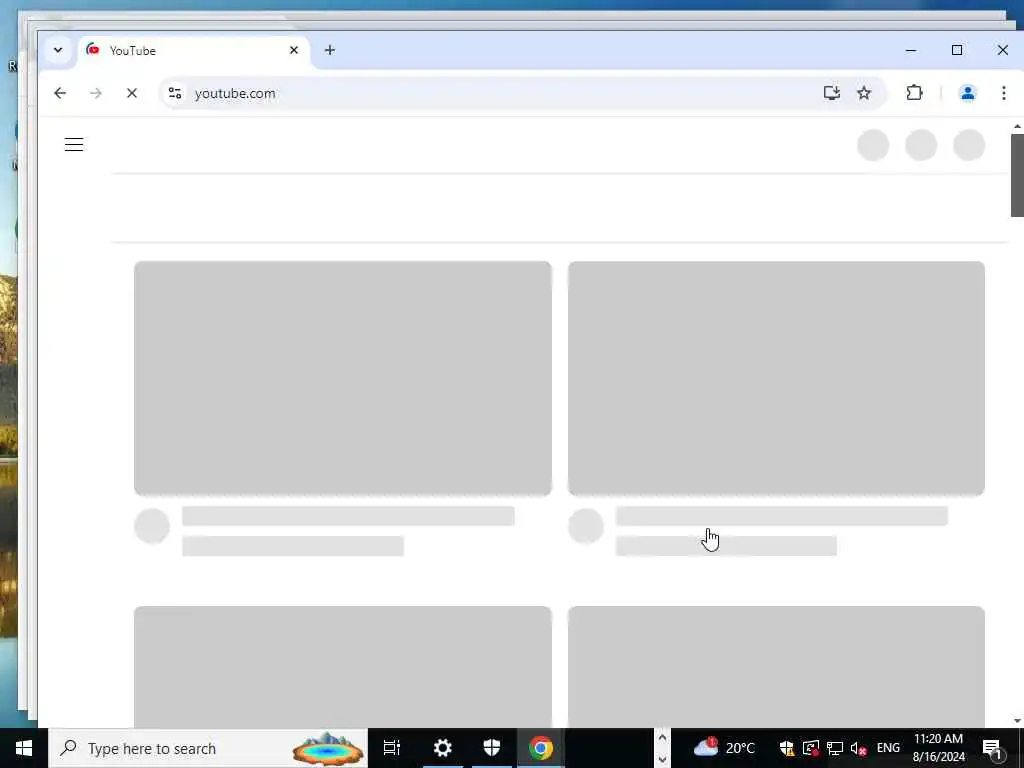1024x768 pixels.
Task: Switch to Chrome on the taskbar
Action: [541, 748]
